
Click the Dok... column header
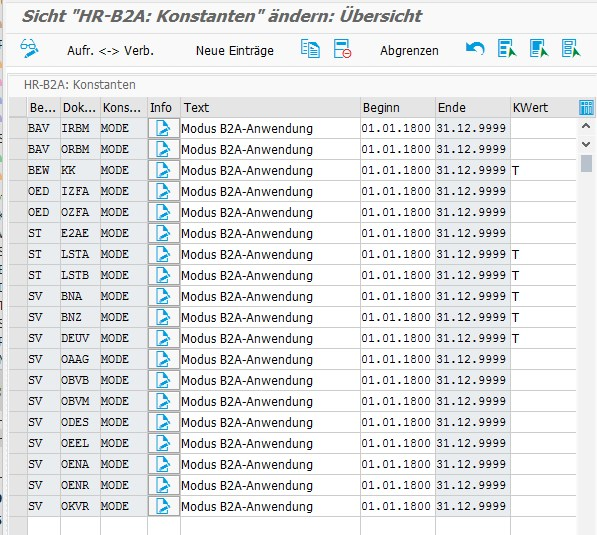[x=80, y=107]
